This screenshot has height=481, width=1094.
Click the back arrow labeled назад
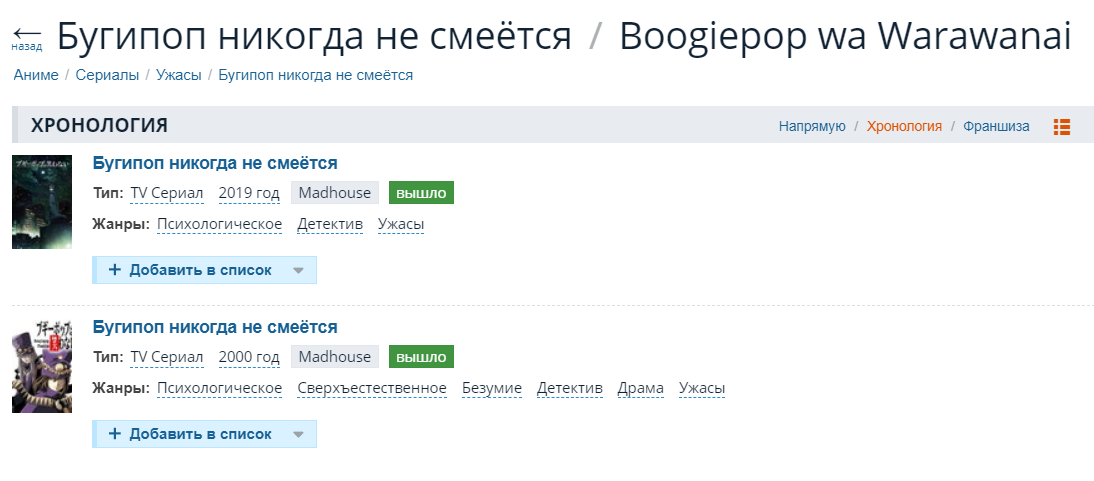27,39
